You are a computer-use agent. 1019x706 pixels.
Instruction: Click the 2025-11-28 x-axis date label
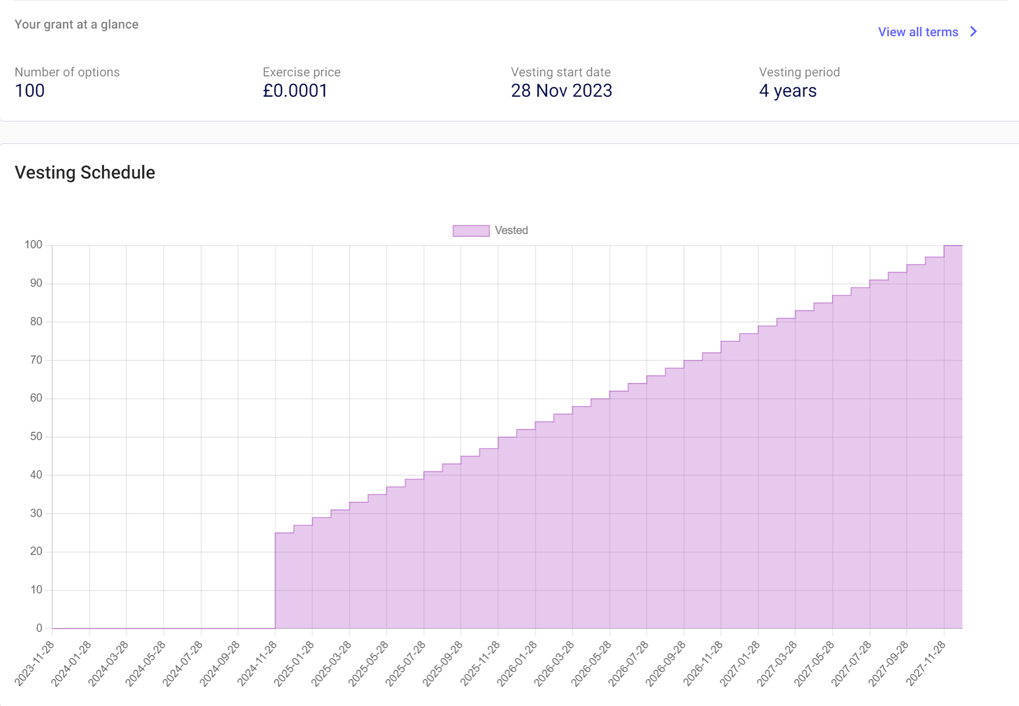click(482, 663)
